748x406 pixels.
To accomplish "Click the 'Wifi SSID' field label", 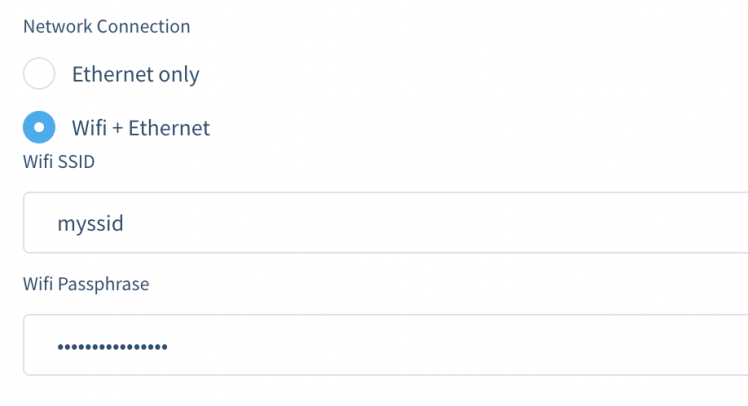I will tap(58, 162).
